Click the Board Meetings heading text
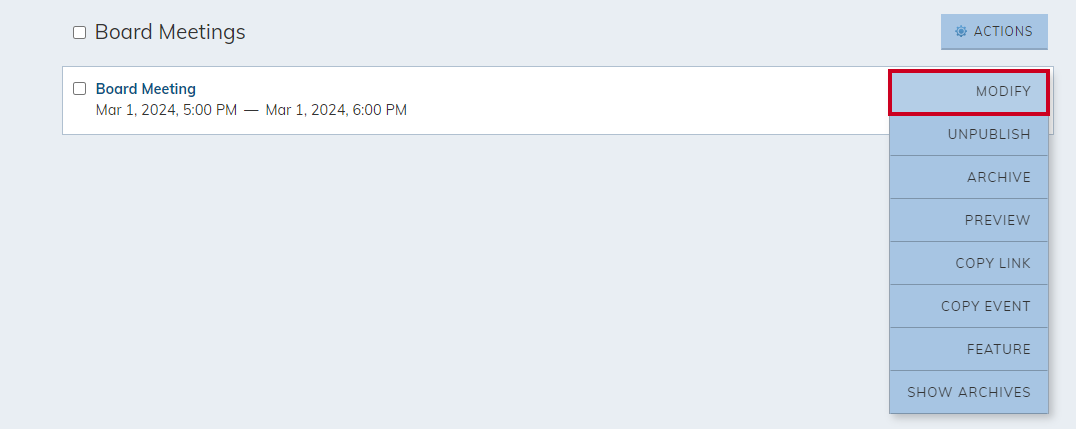1076x429 pixels. [169, 32]
